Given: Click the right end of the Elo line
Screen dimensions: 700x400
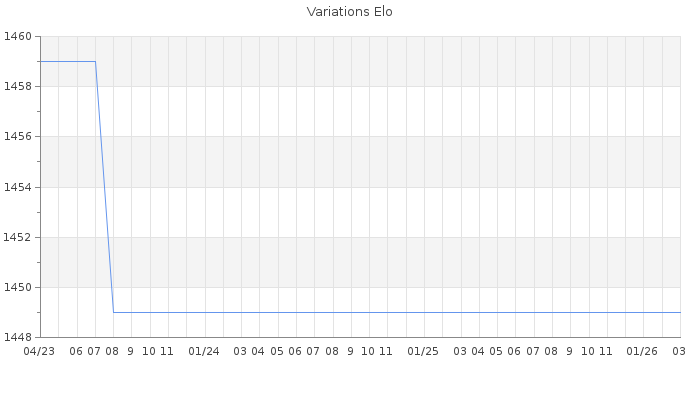Looking at the screenshot, I should click(680, 312).
